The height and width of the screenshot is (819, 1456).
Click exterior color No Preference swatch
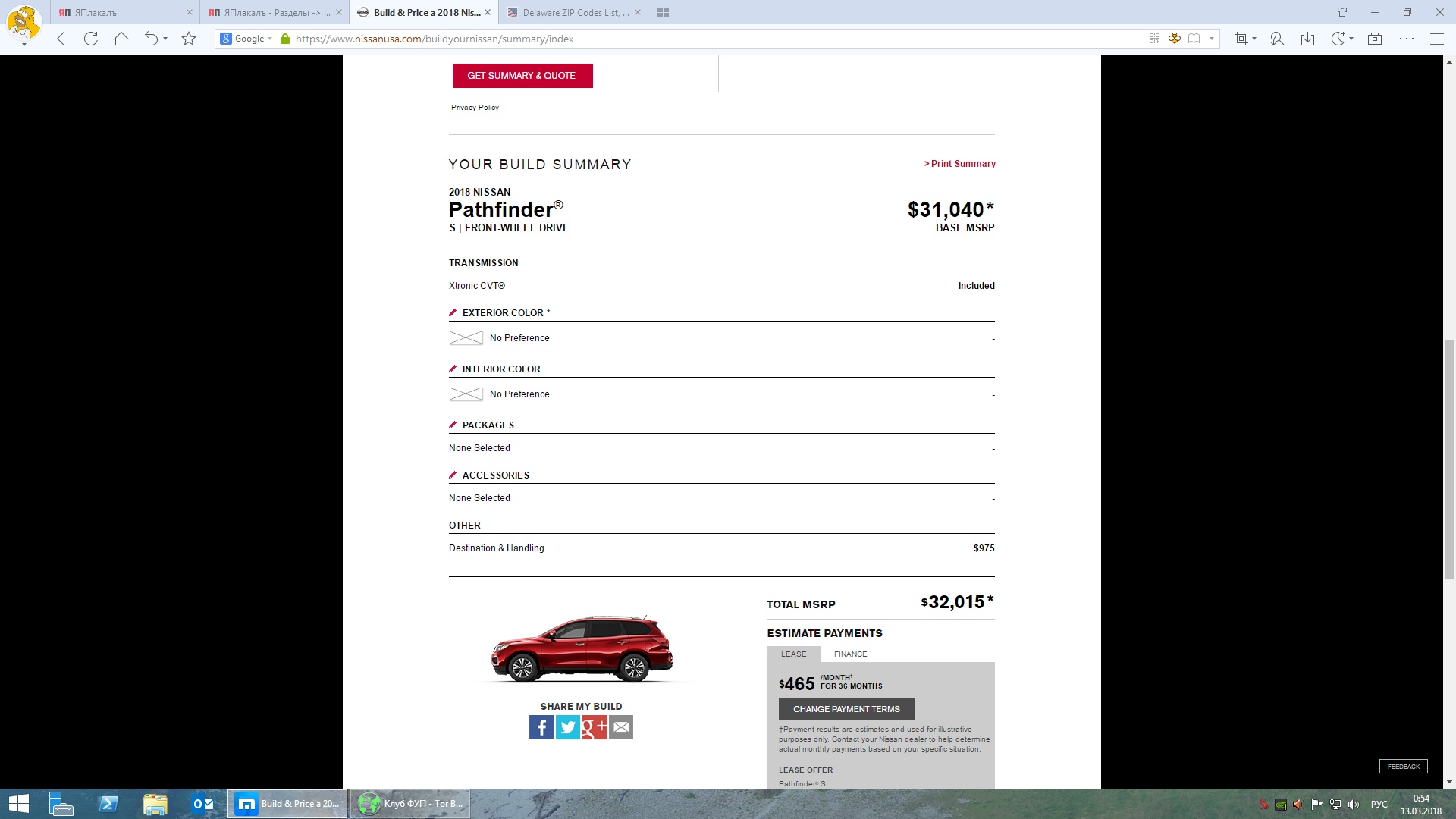(466, 338)
